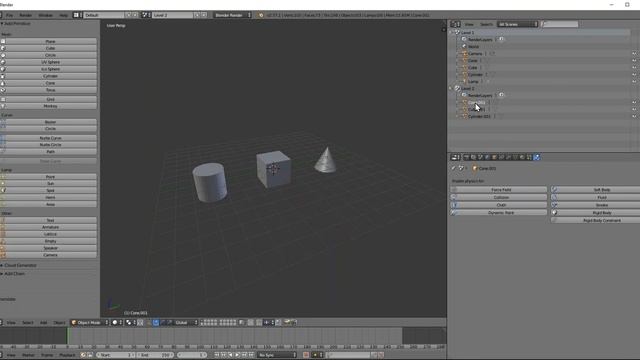Click the OpenGL render image icon in 3D header

click(287, 322)
